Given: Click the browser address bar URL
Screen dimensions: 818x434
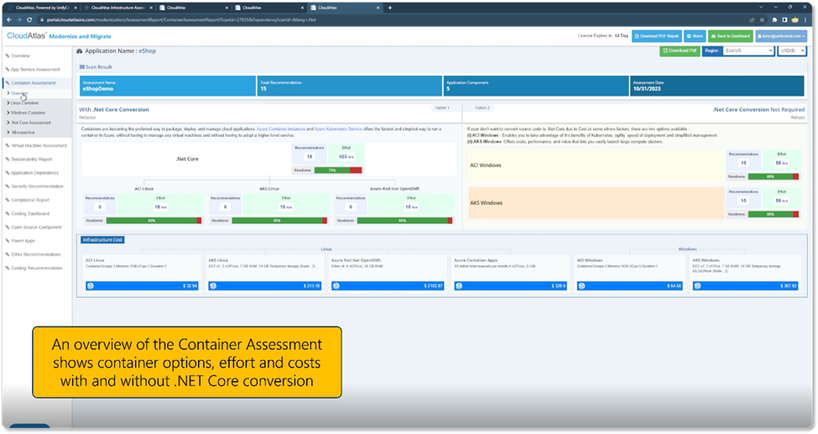Looking at the screenshot, I should (182, 20).
